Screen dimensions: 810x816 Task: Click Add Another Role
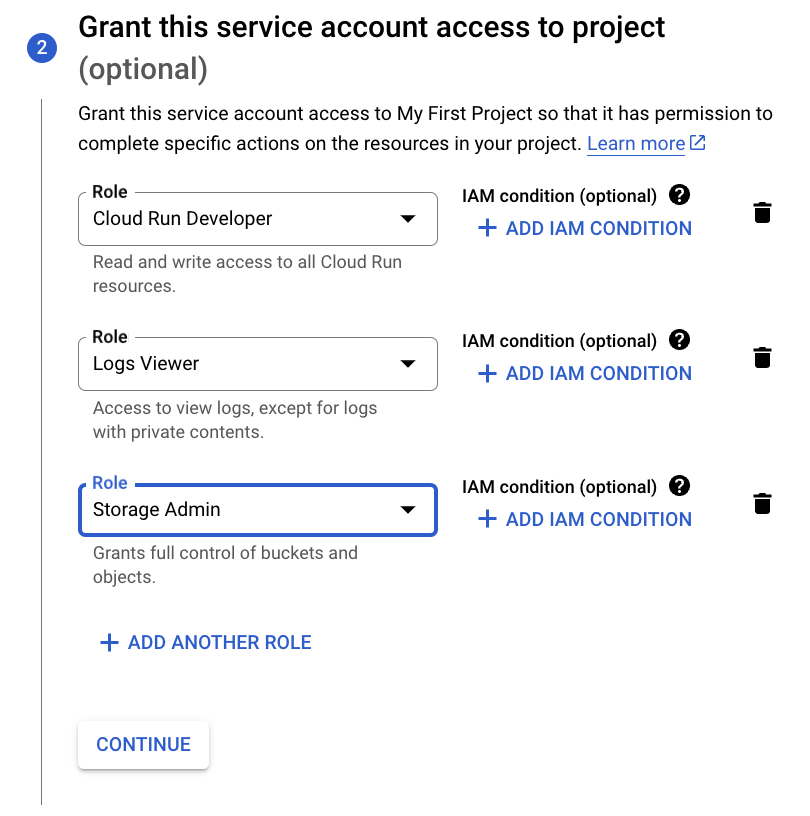(x=219, y=643)
